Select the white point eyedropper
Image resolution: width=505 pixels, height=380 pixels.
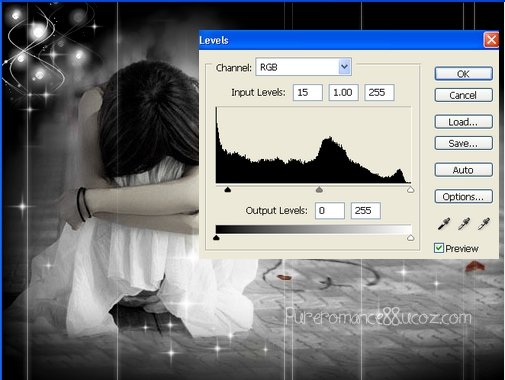[484, 224]
